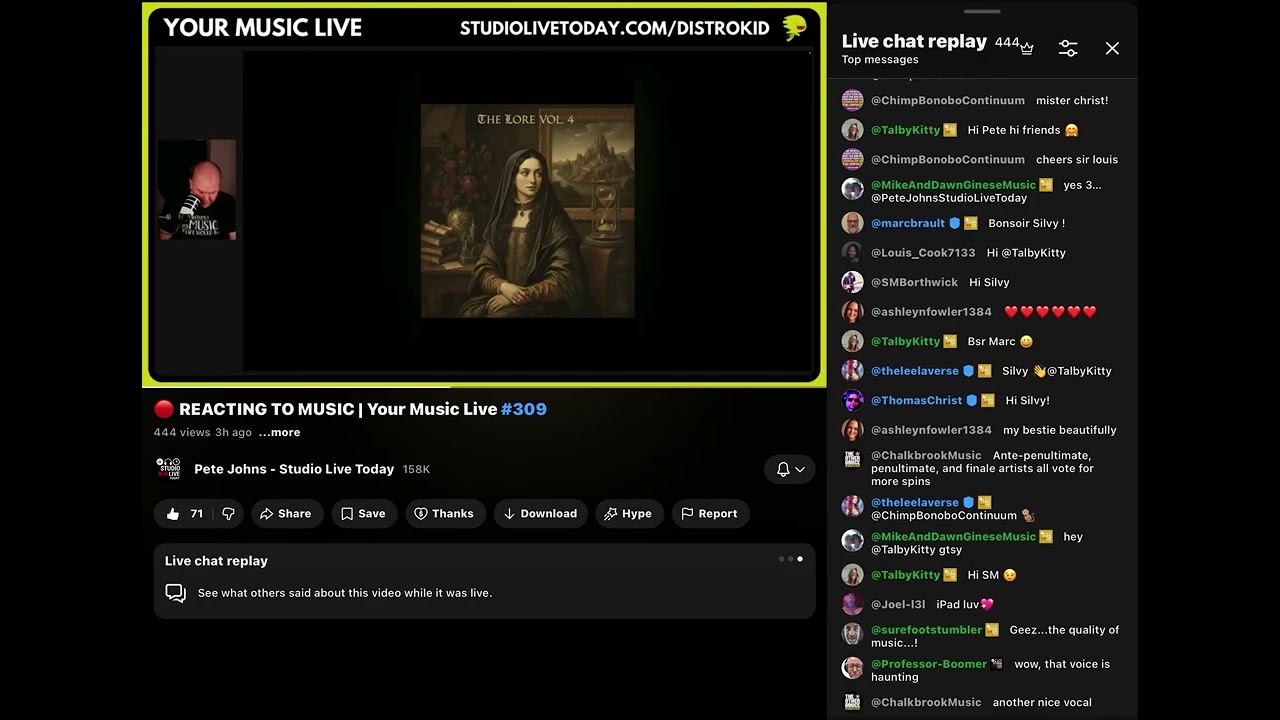The width and height of the screenshot is (1280, 720).
Task: Click the @Professor-Boomer username in chat
Action: (930, 664)
